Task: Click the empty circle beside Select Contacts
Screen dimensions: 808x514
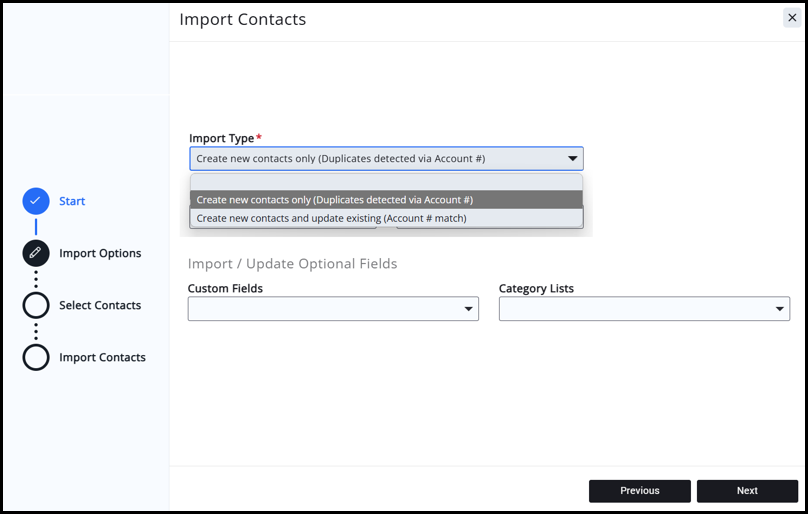Action: point(36,305)
